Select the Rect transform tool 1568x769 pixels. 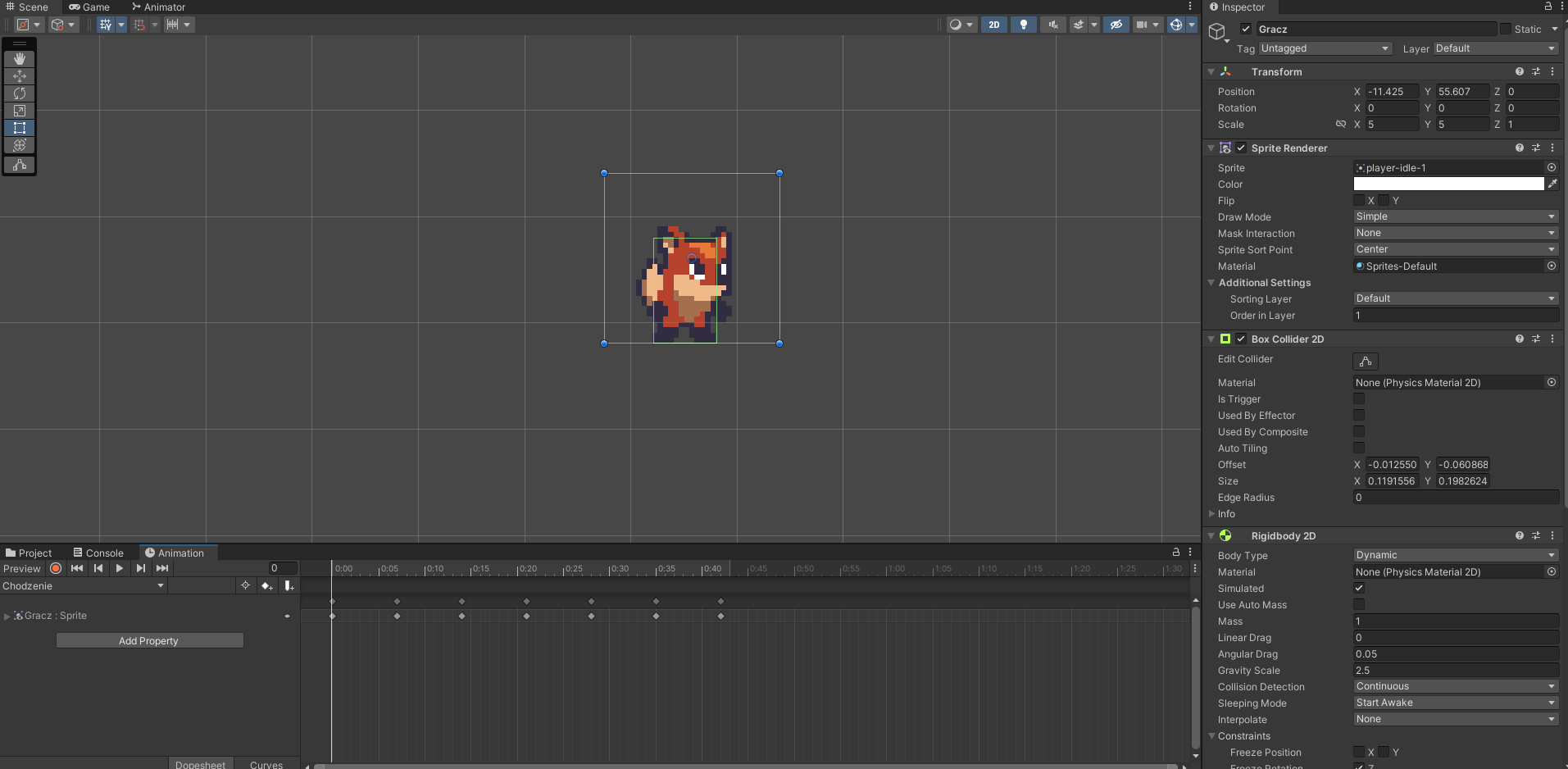pyautogui.click(x=19, y=127)
